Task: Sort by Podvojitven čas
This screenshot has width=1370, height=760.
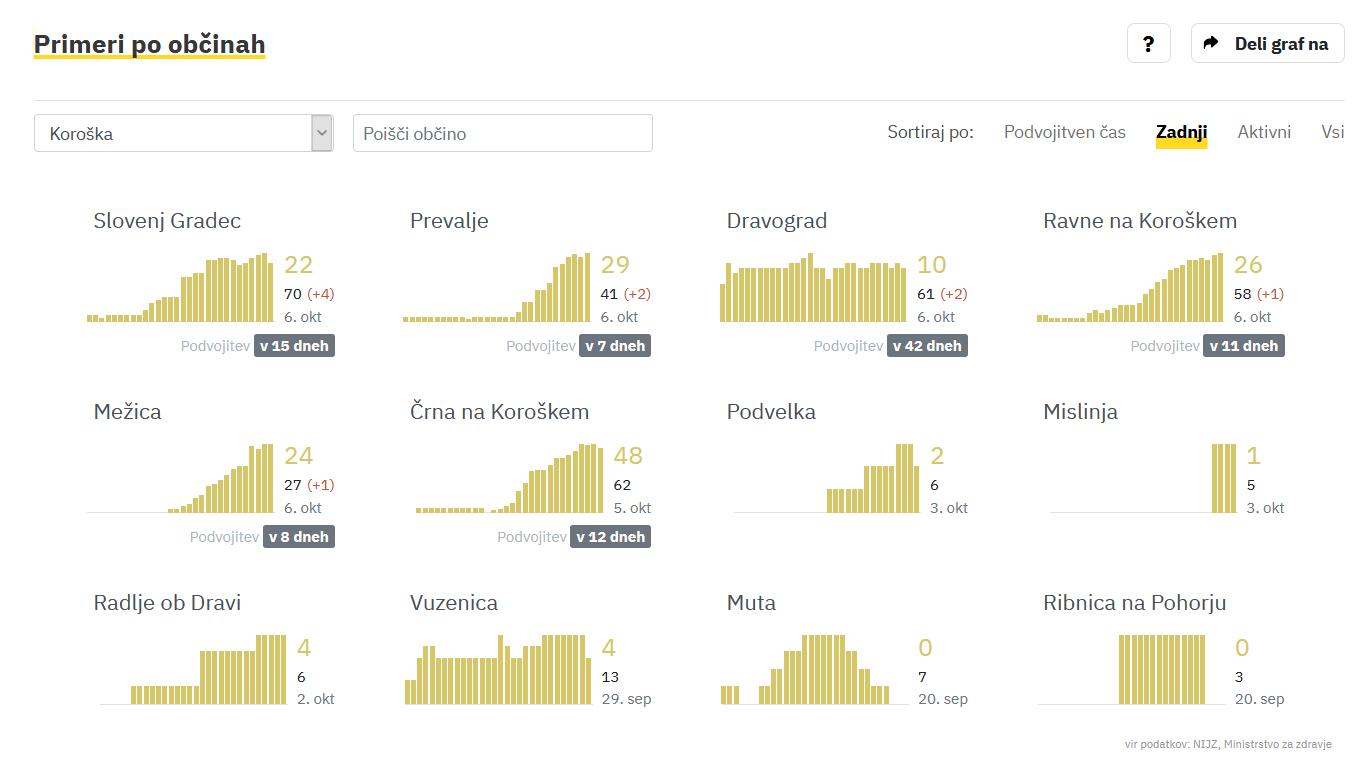Action: [x=1064, y=132]
